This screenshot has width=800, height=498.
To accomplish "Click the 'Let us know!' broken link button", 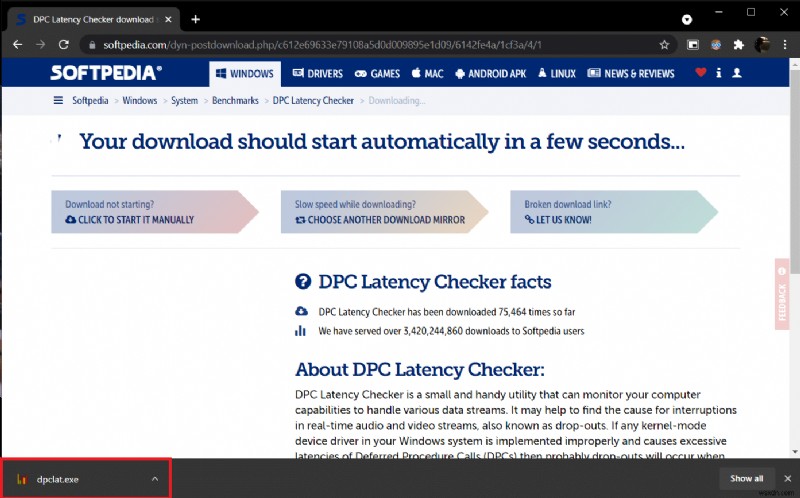I will coord(614,212).
